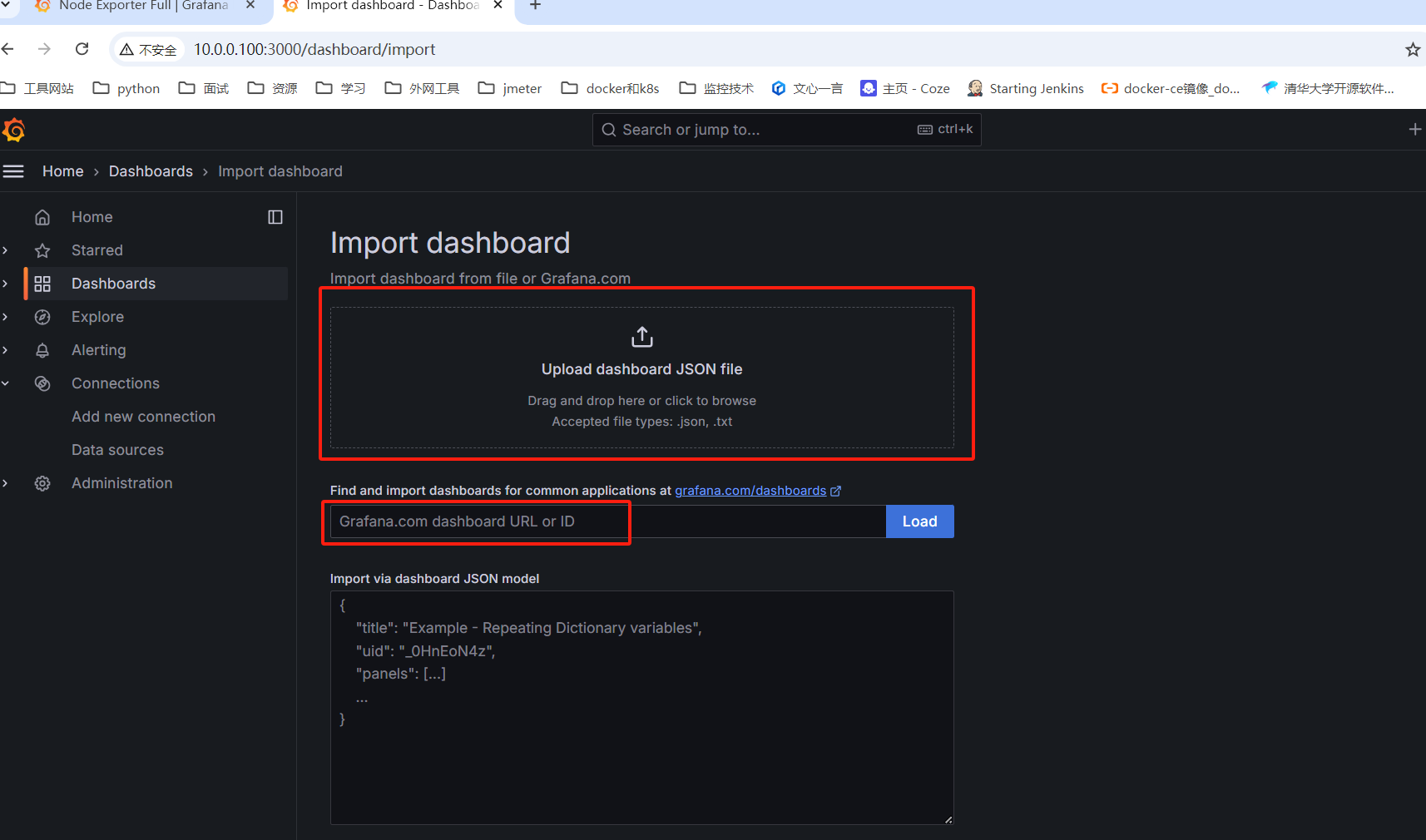The height and width of the screenshot is (840, 1426).
Task: Go to Dashboards in the sidebar
Action: coord(113,284)
